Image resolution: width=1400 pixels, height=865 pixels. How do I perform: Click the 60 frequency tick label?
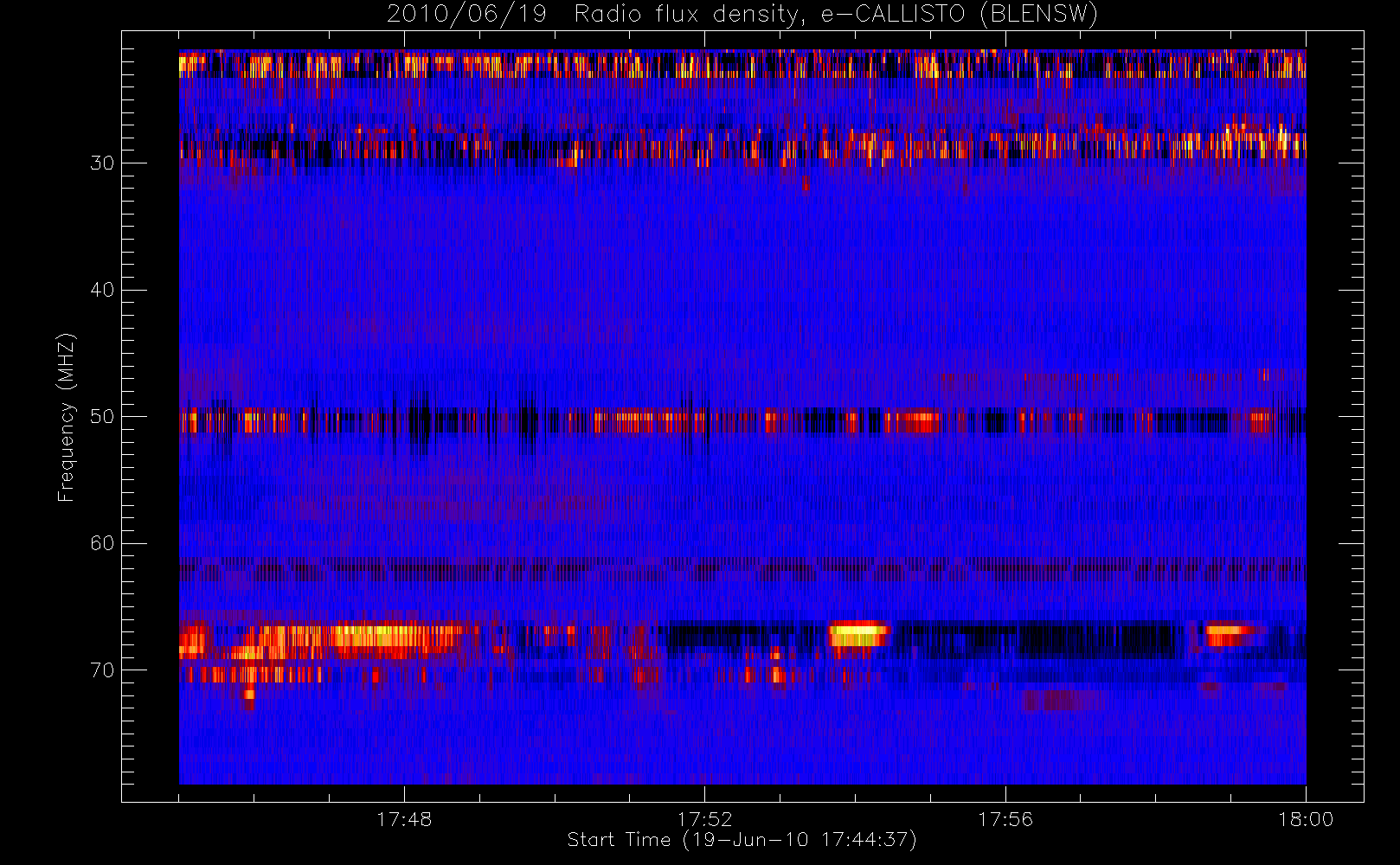(x=102, y=543)
